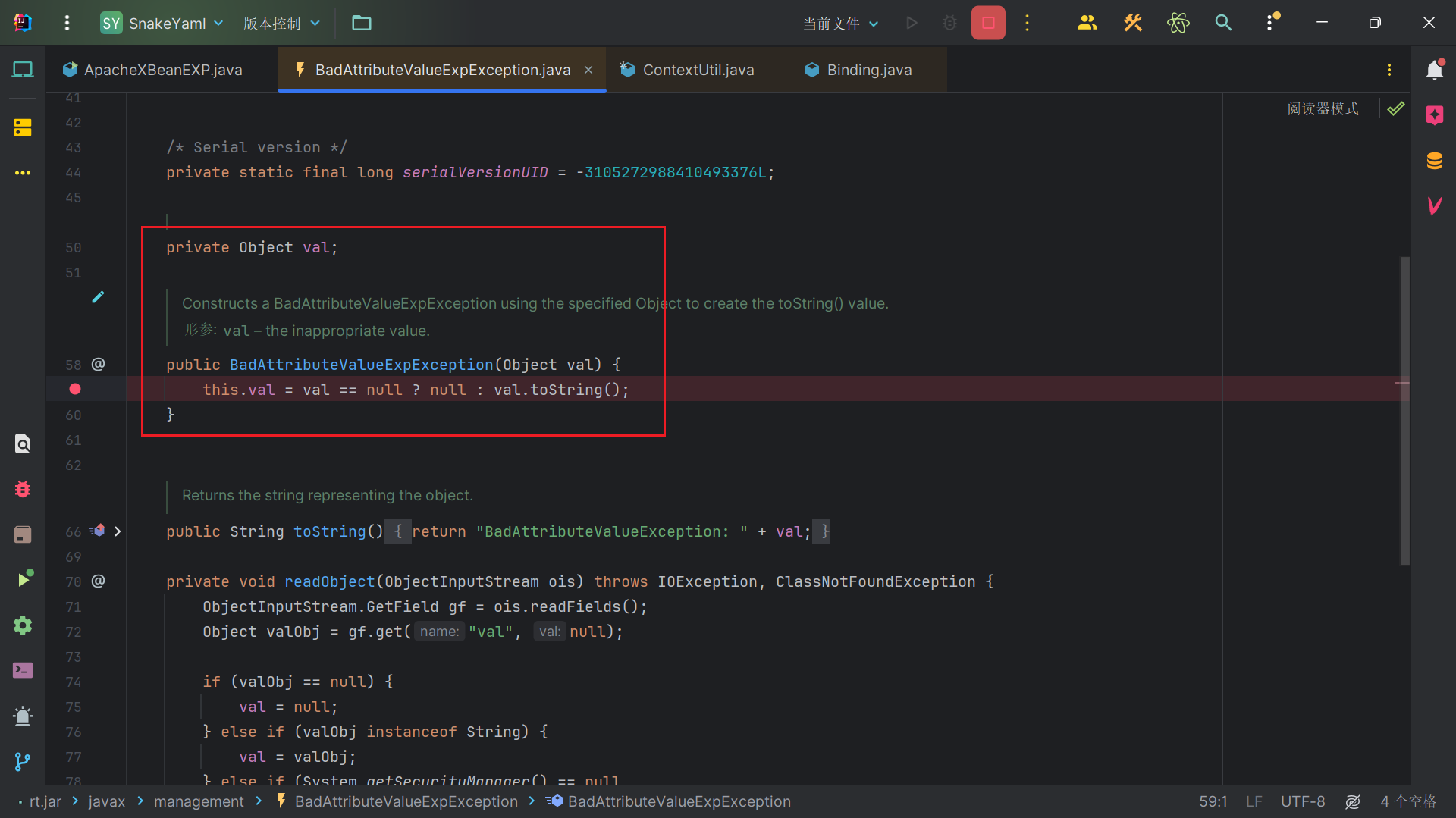Viewport: 1456px width, 818px height.
Task: Click the Debug bug icon in the toolbar
Action: click(949, 24)
